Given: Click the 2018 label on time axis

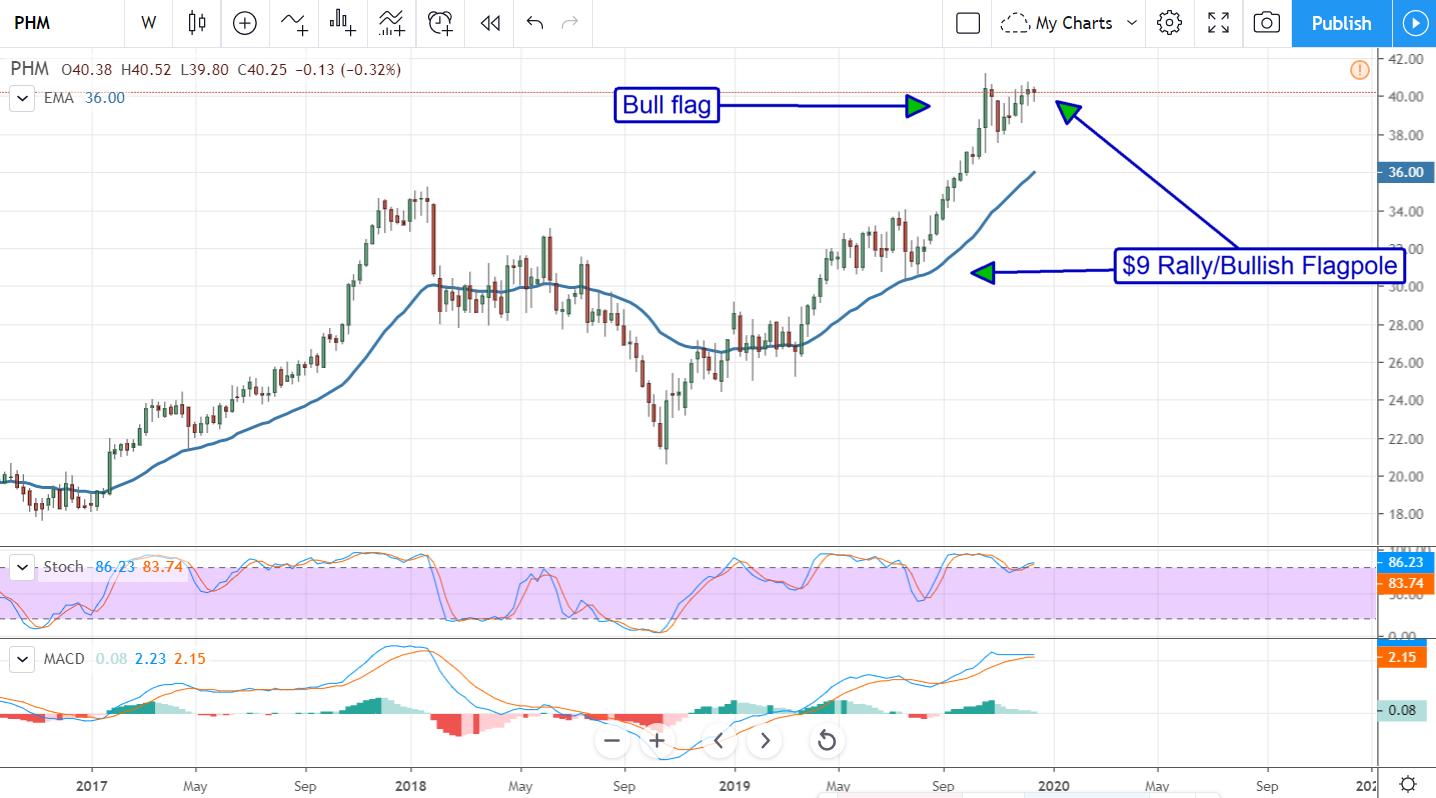Looking at the screenshot, I should coord(411,785).
